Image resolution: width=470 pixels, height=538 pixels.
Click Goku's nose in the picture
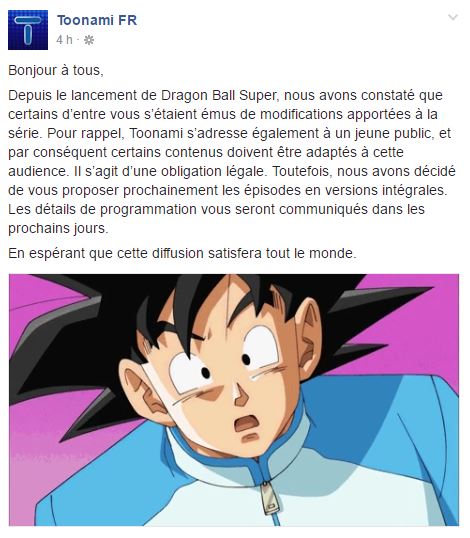pyautogui.click(x=240, y=395)
